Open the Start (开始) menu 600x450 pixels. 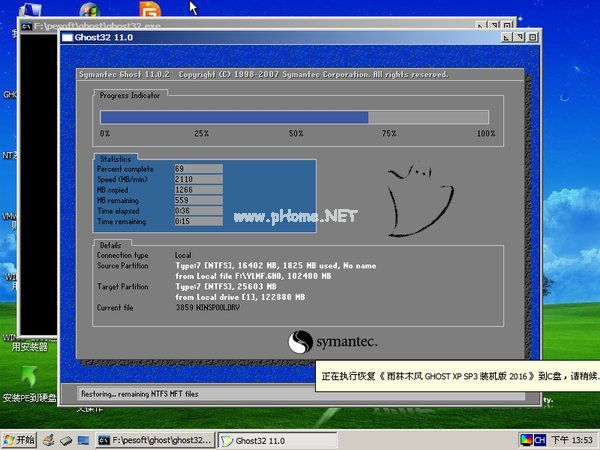point(19,440)
